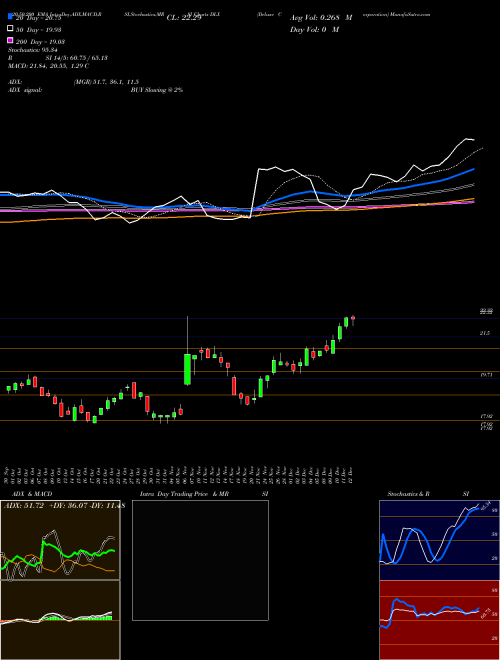Click the 'ADX signal:' label
The image size is (500, 660).
point(24,90)
